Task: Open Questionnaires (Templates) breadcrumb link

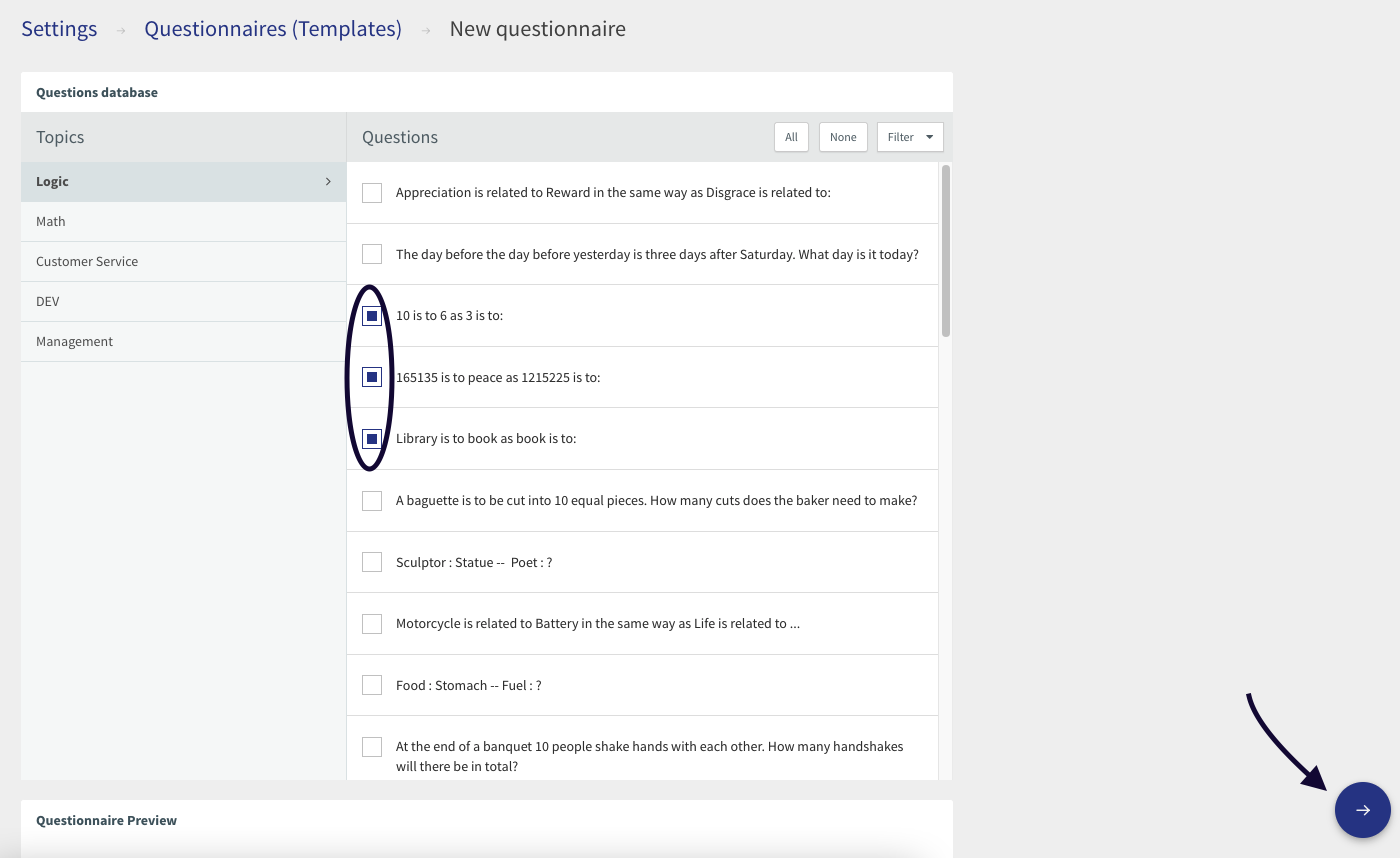Action: [x=273, y=29]
